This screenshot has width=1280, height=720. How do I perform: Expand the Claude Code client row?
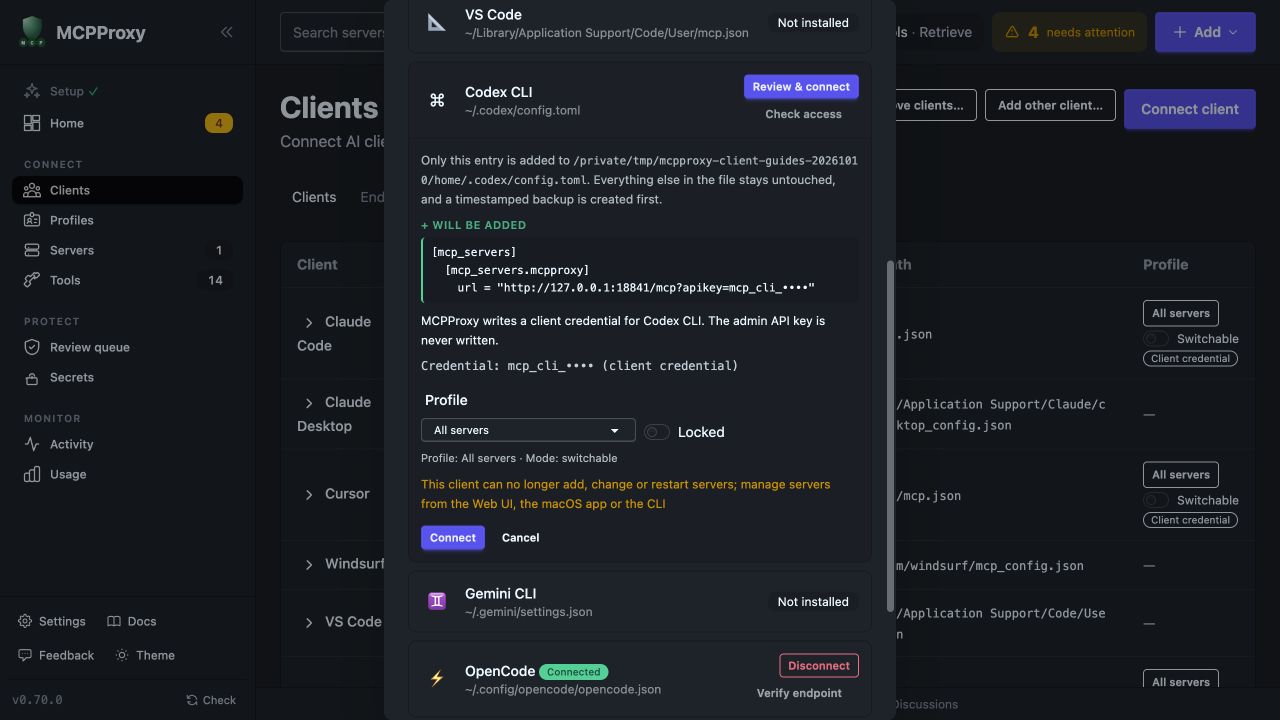pos(309,322)
